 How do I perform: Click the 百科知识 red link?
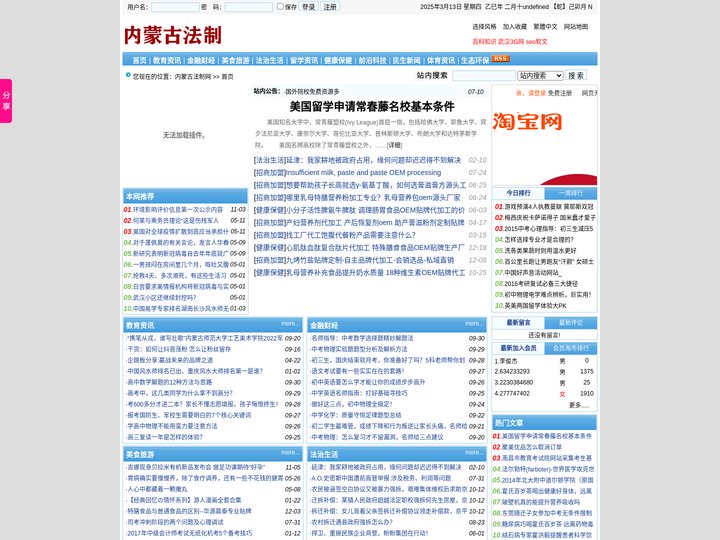(x=484, y=42)
